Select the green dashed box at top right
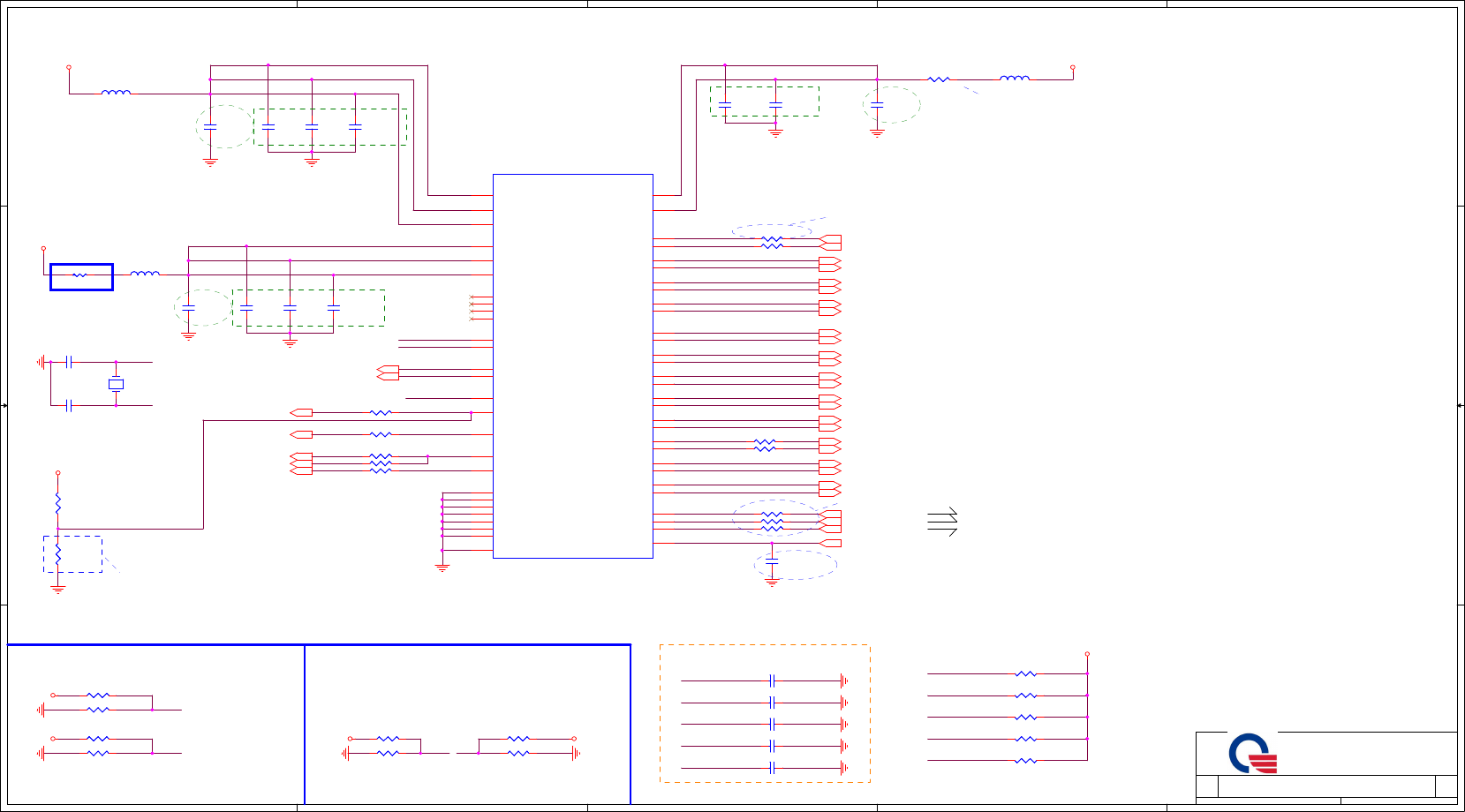The width and height of the screenshot is (1465, 812). coord(765,101)
